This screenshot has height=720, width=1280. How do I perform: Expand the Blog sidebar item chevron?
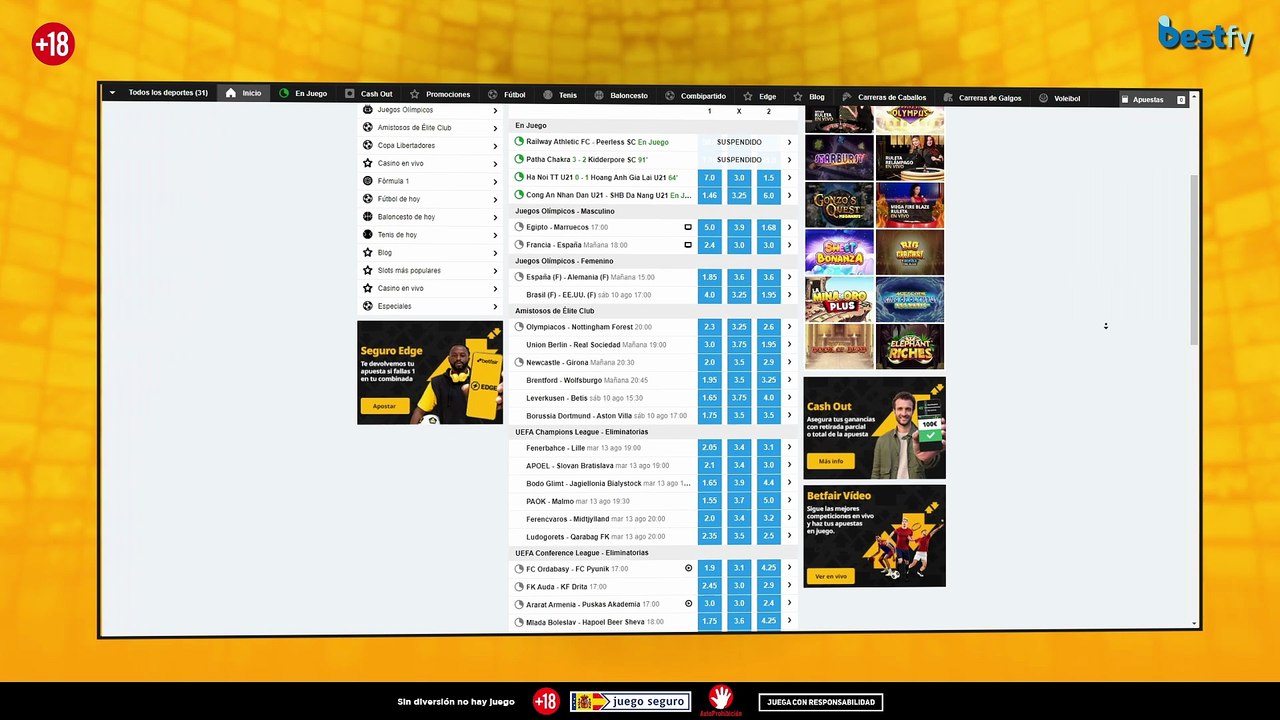(x=495, y=253)
